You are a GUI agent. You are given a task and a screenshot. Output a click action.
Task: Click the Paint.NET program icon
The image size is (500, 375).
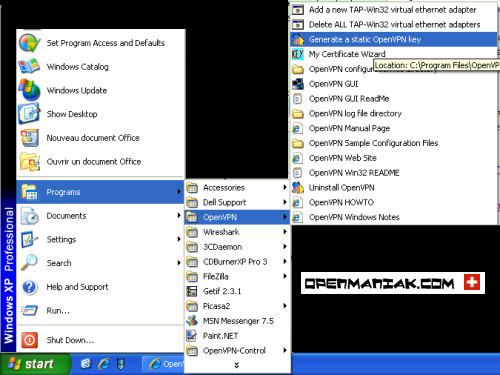tap(192, 336)
